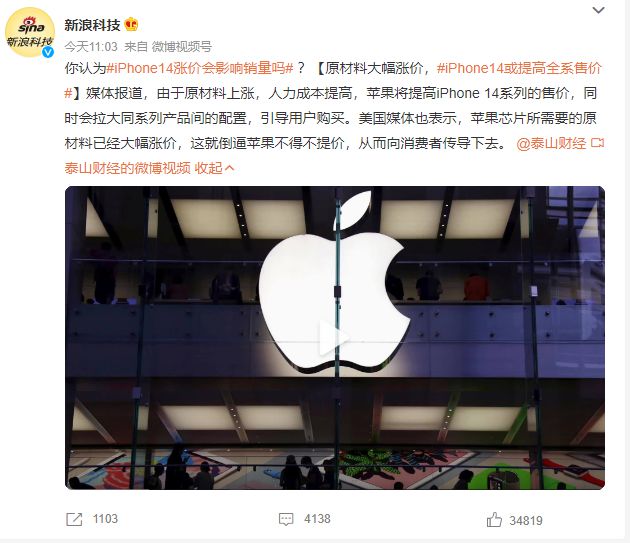Click the repost count 1103

coord(105,519)
